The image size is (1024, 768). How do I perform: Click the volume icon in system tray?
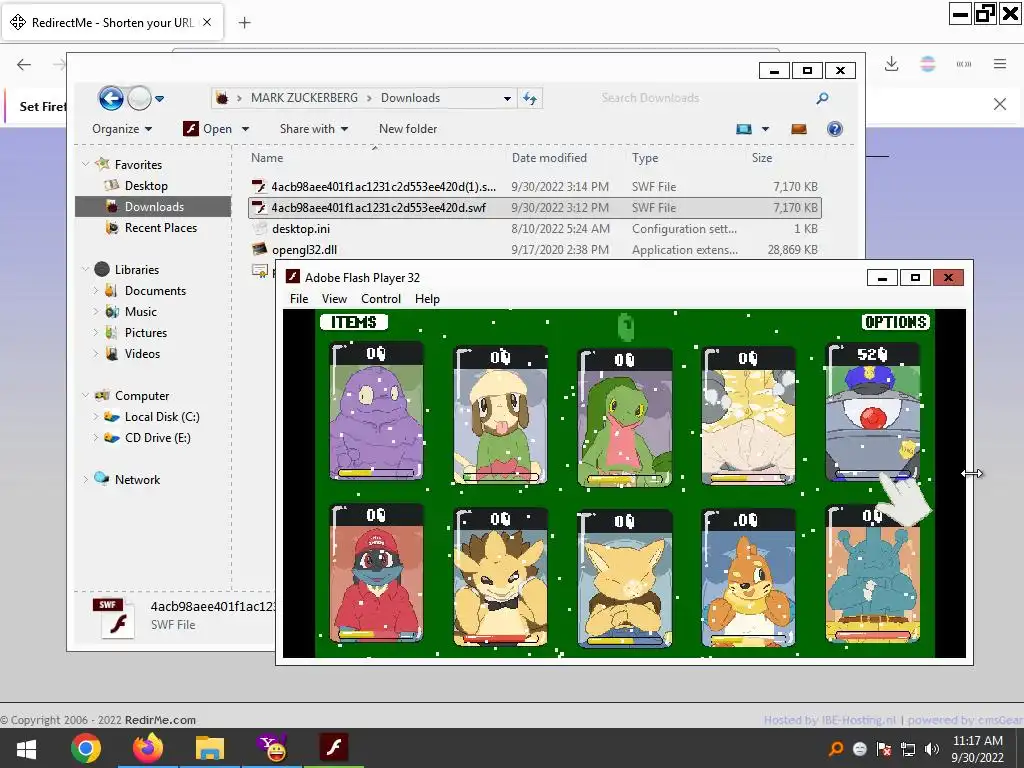(x=932, y=749)
